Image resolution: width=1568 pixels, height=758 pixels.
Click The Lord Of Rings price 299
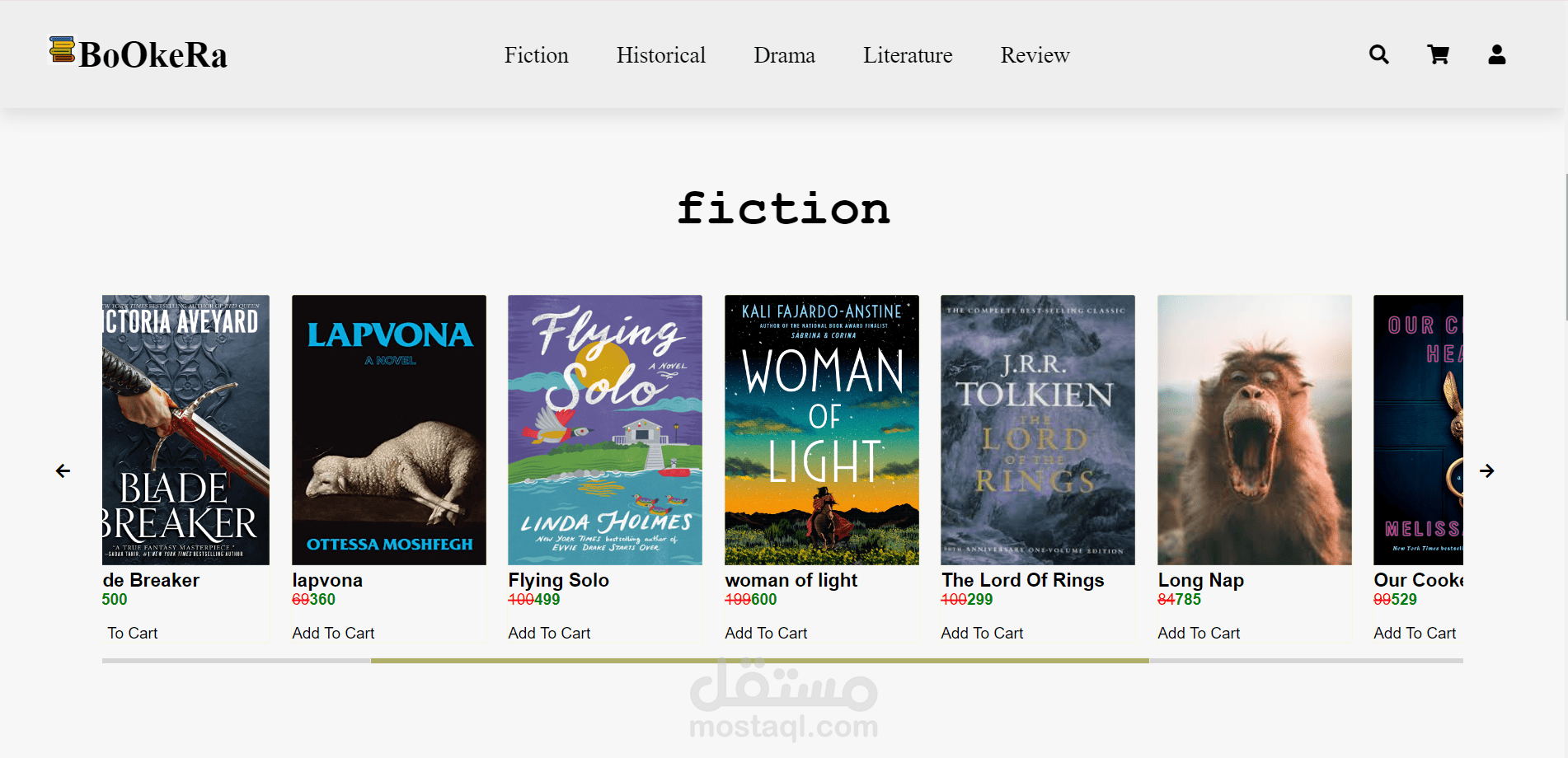point(979,600)
